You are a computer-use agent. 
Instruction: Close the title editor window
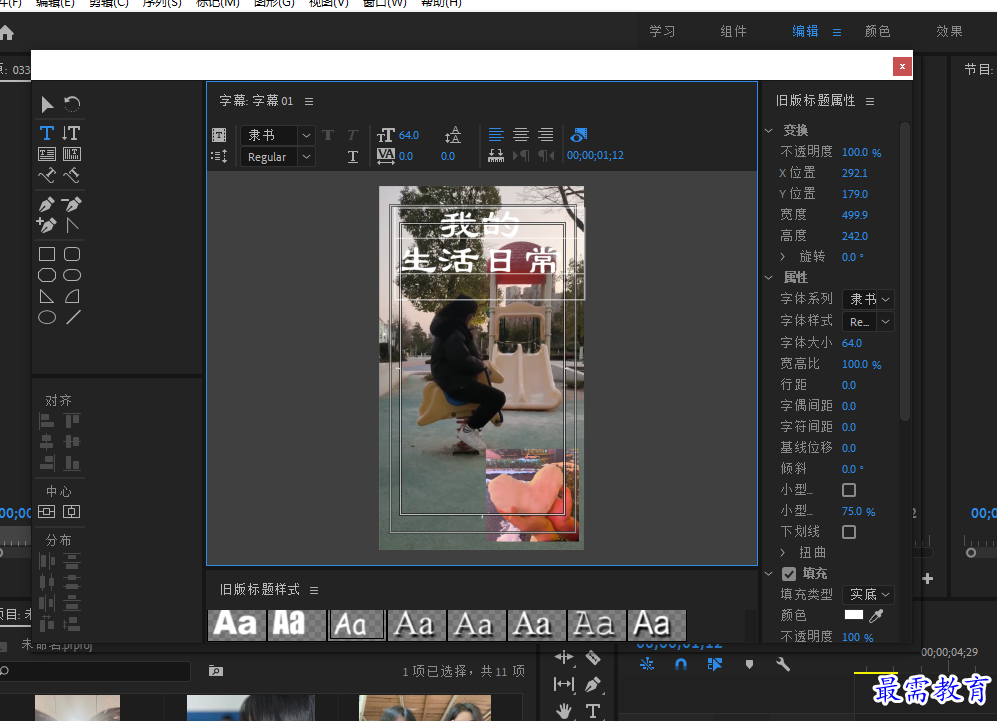(902, 66)
